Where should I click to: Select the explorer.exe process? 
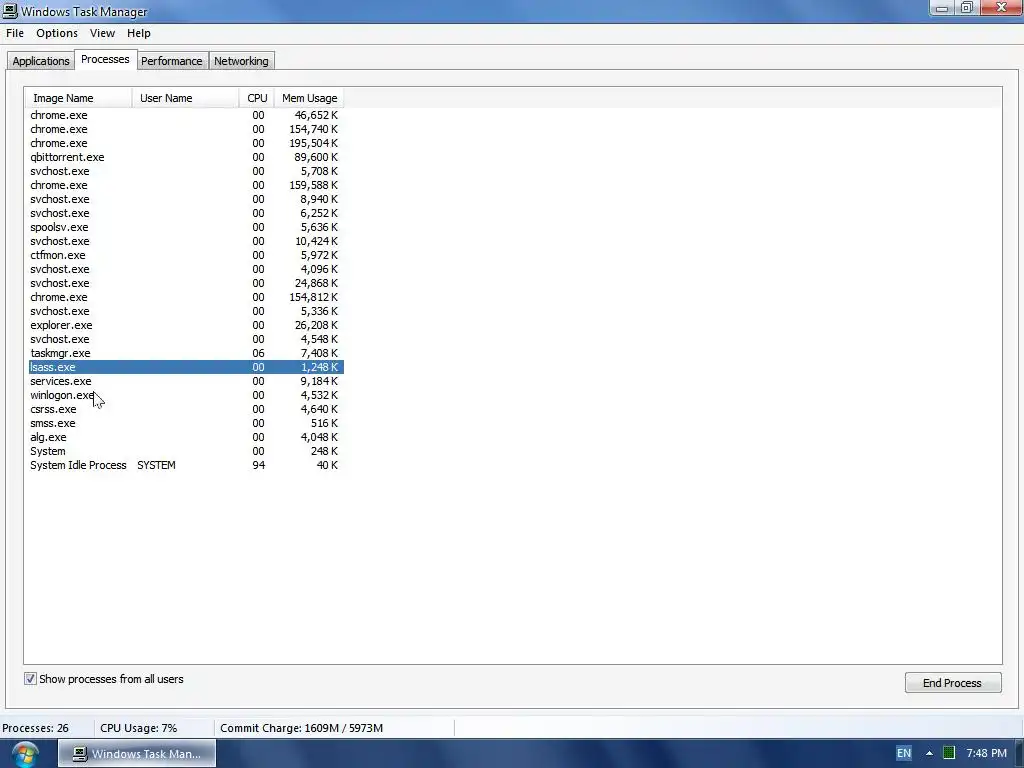pyautogui.click(x=186, y=325)
